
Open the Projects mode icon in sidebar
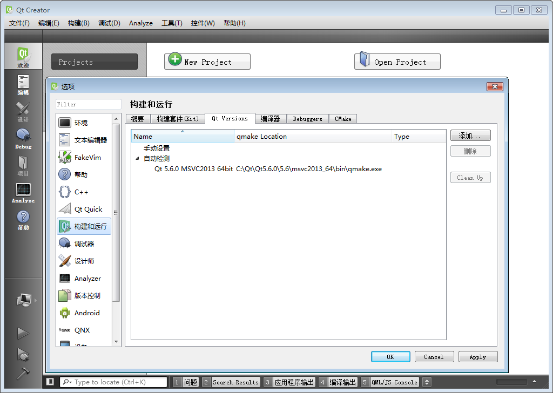(x=23, y=166)
